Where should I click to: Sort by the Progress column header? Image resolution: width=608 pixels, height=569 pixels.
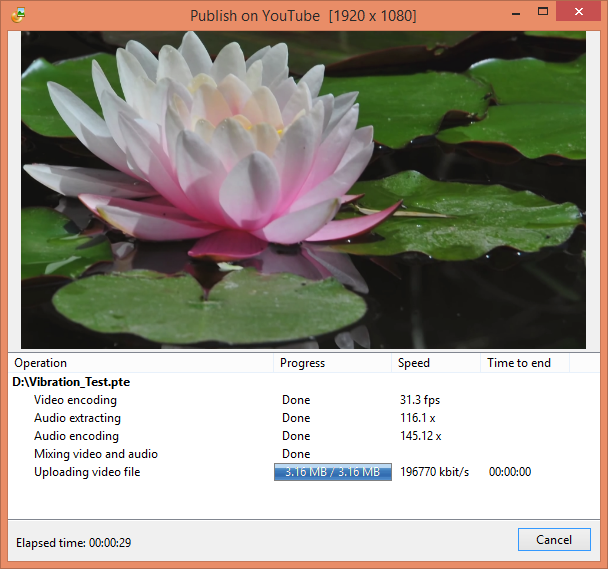pyautogui.click(x=302, y=363)
